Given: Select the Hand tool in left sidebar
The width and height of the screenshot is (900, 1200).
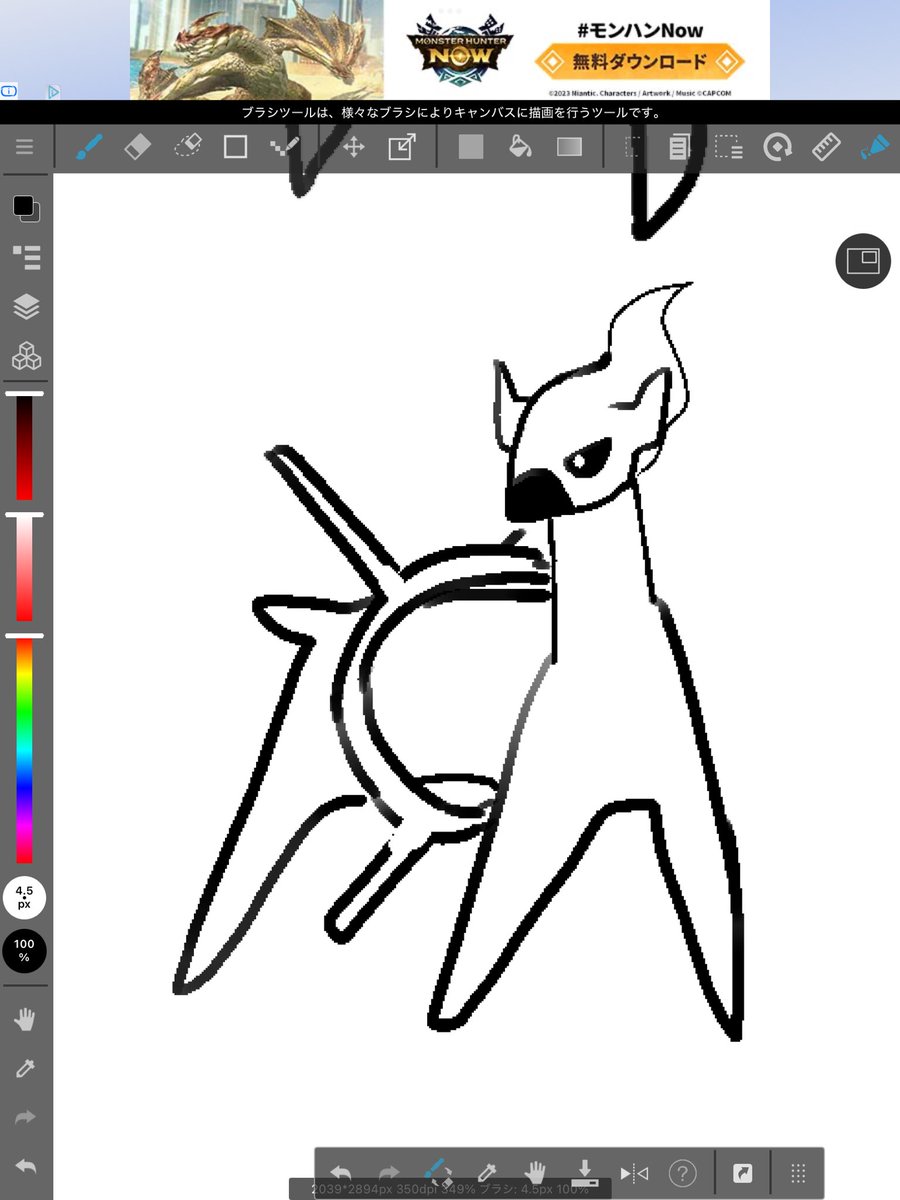Looking at the screenshot, I should tap(25, 1020).
